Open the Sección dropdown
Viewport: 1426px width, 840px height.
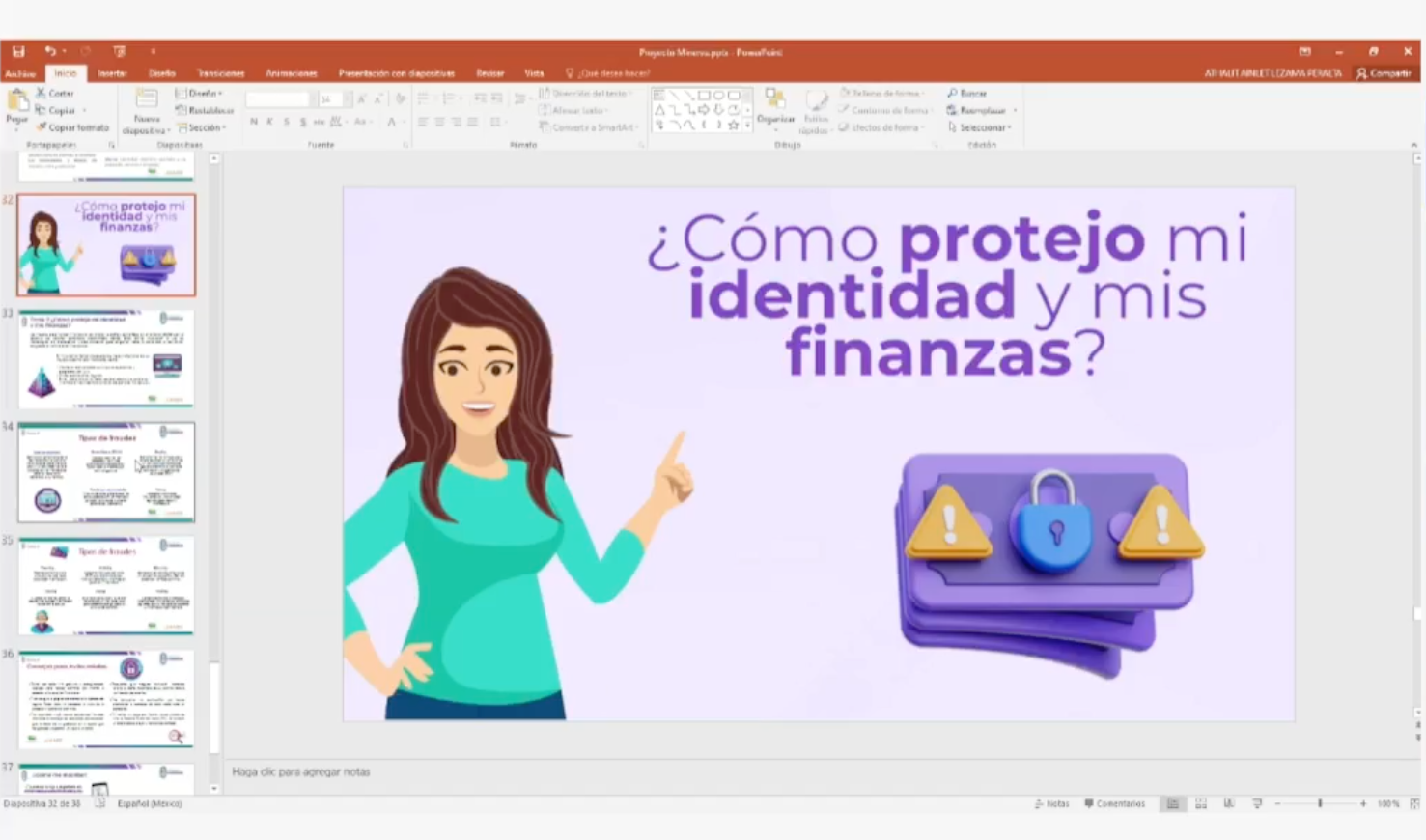[x=203, y=127]
